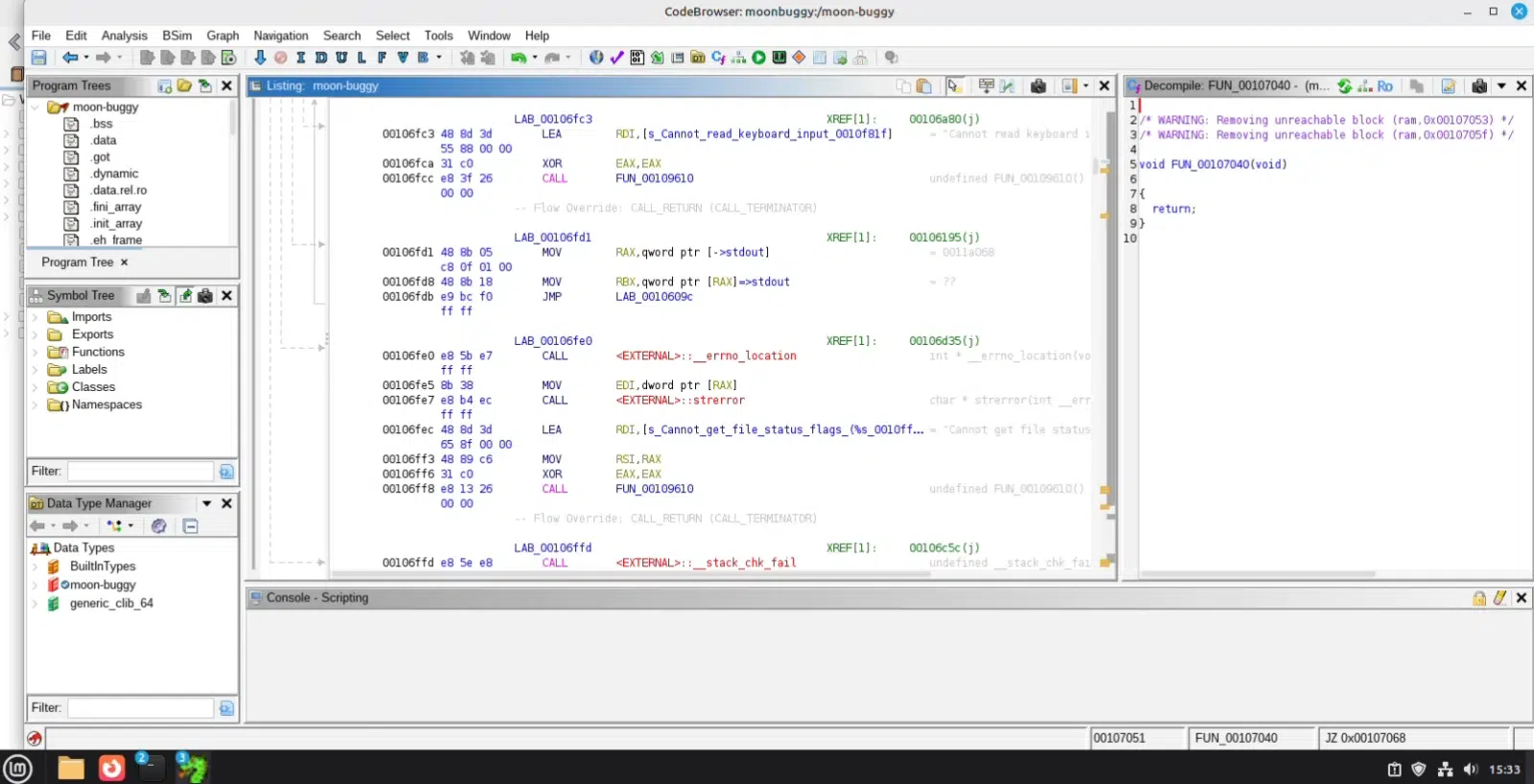Expand the generic_clib_64 archive node
The height and width of the screenshot is (784, 1534).
[35, 604]
